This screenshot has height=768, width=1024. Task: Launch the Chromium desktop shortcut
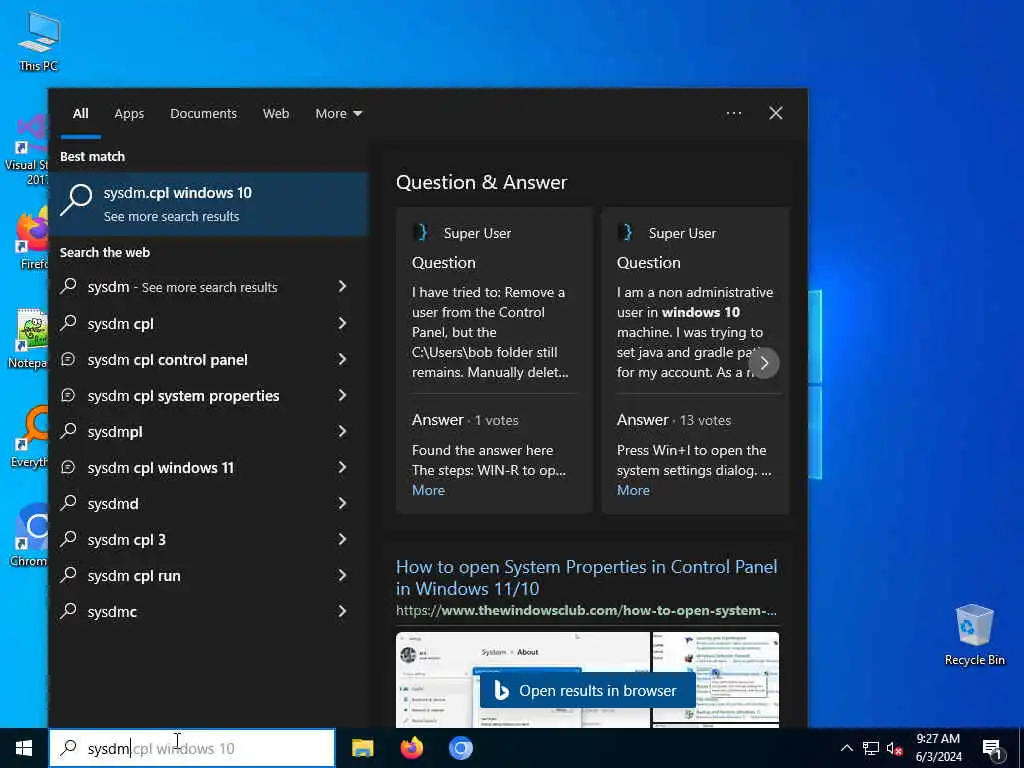(x=31, y=536)
